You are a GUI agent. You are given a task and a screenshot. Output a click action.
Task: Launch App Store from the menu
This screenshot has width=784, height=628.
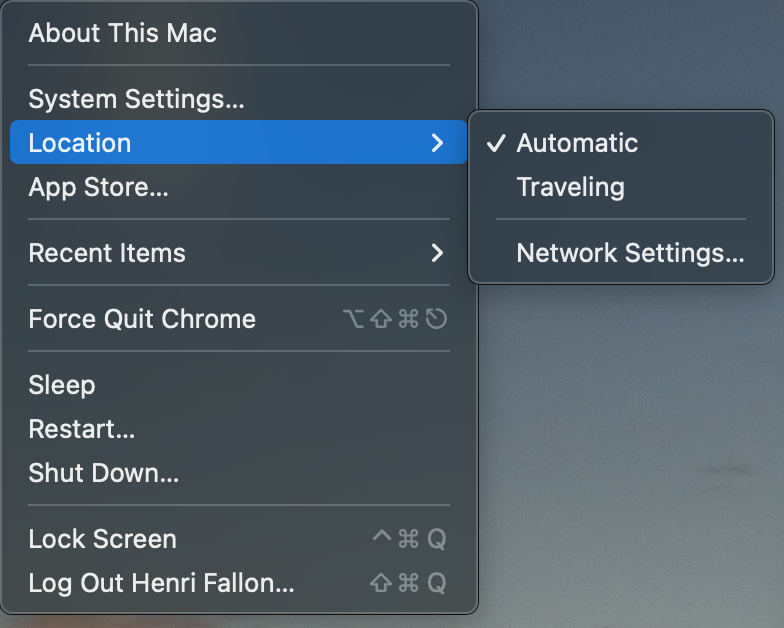point(98,187)
